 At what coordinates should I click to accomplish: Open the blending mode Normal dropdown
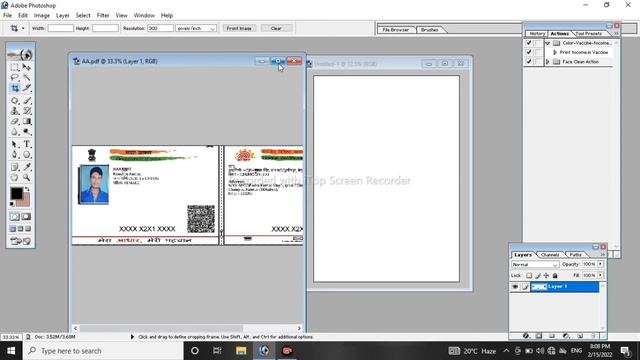[535, 264]
